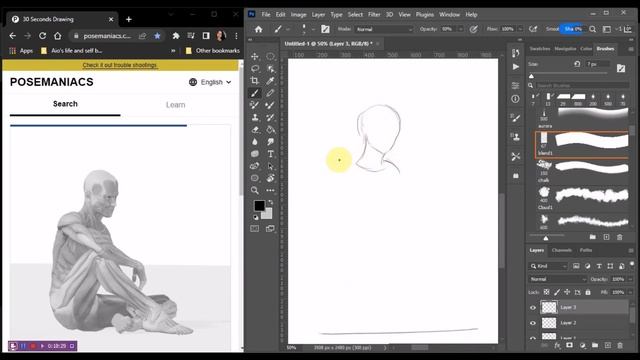
Task: Toggle lock transparent pixels
Action: [547, 292]
